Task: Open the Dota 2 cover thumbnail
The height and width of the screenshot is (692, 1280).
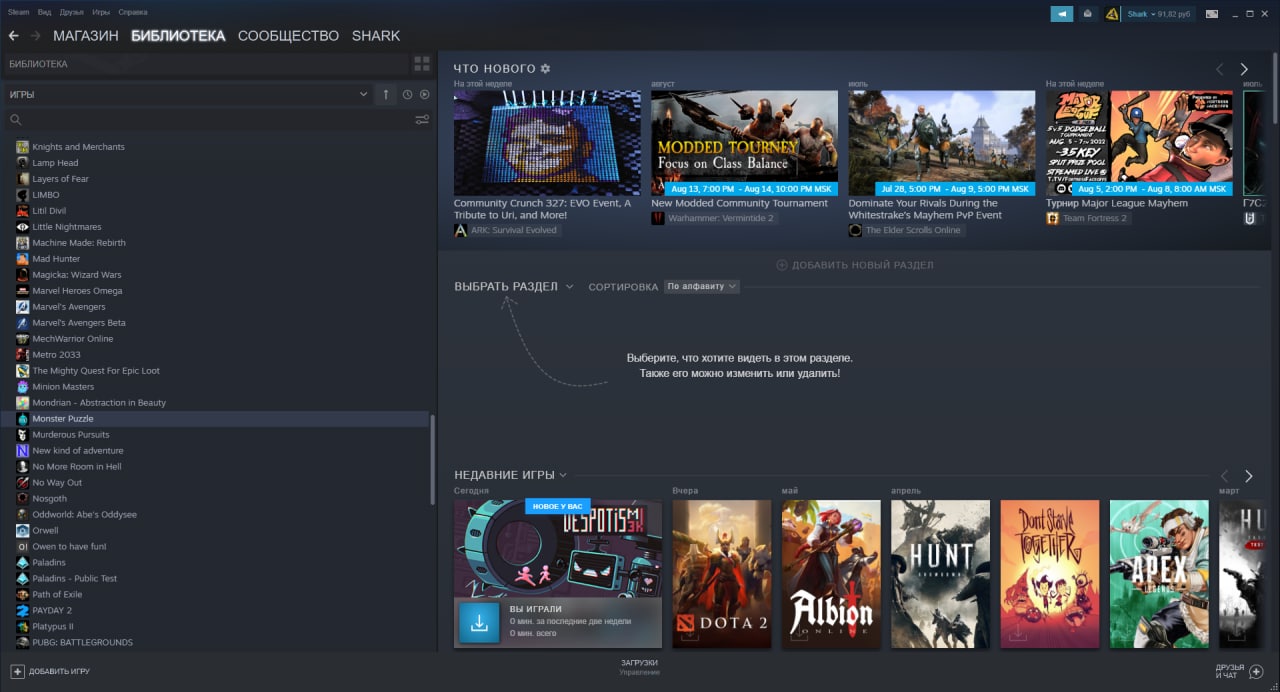Action: click(722, 574)
